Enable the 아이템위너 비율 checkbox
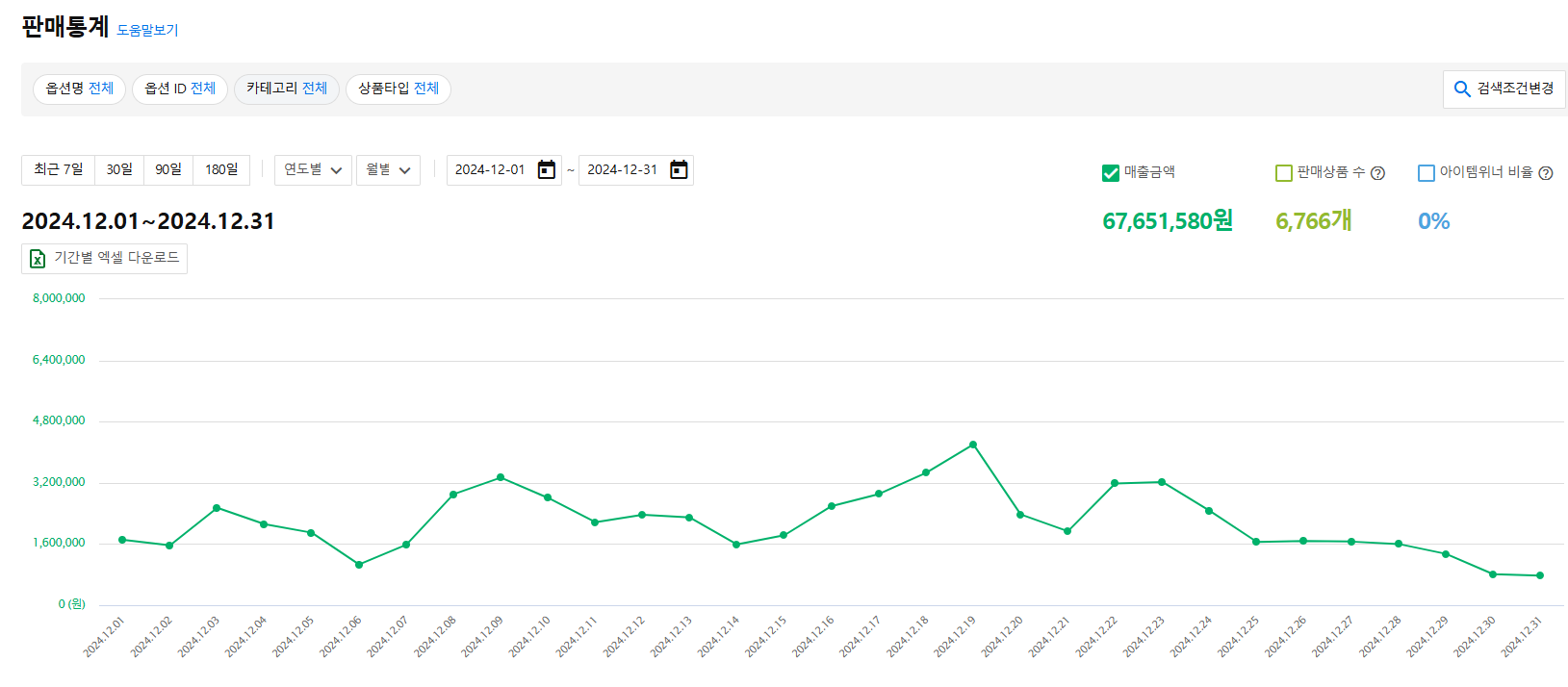 1426,173
